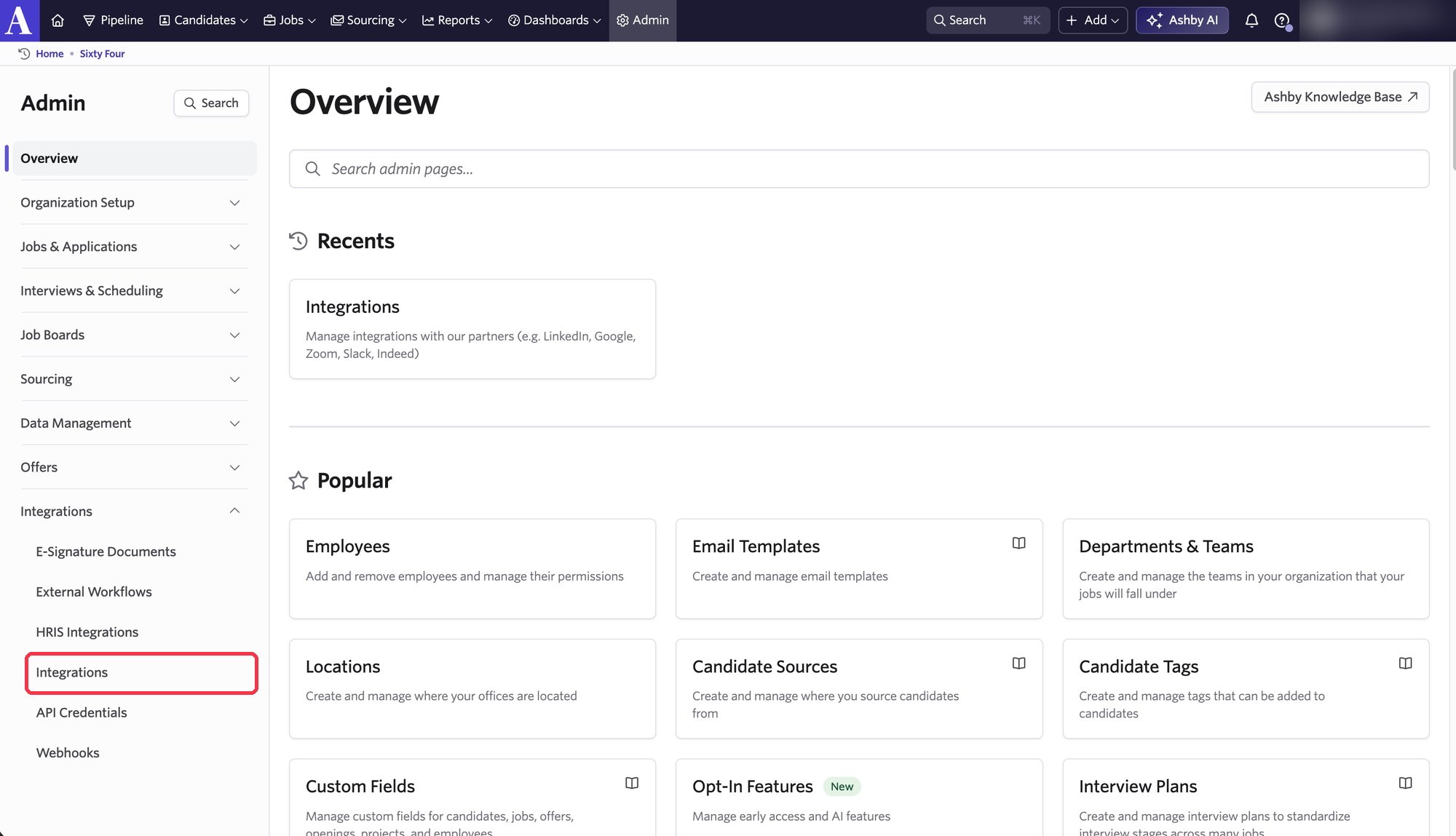Click the Search button in Admin sidebar
Image resolution: width=1456 pixels, height=836 pixels.
[x=211, y=103]
